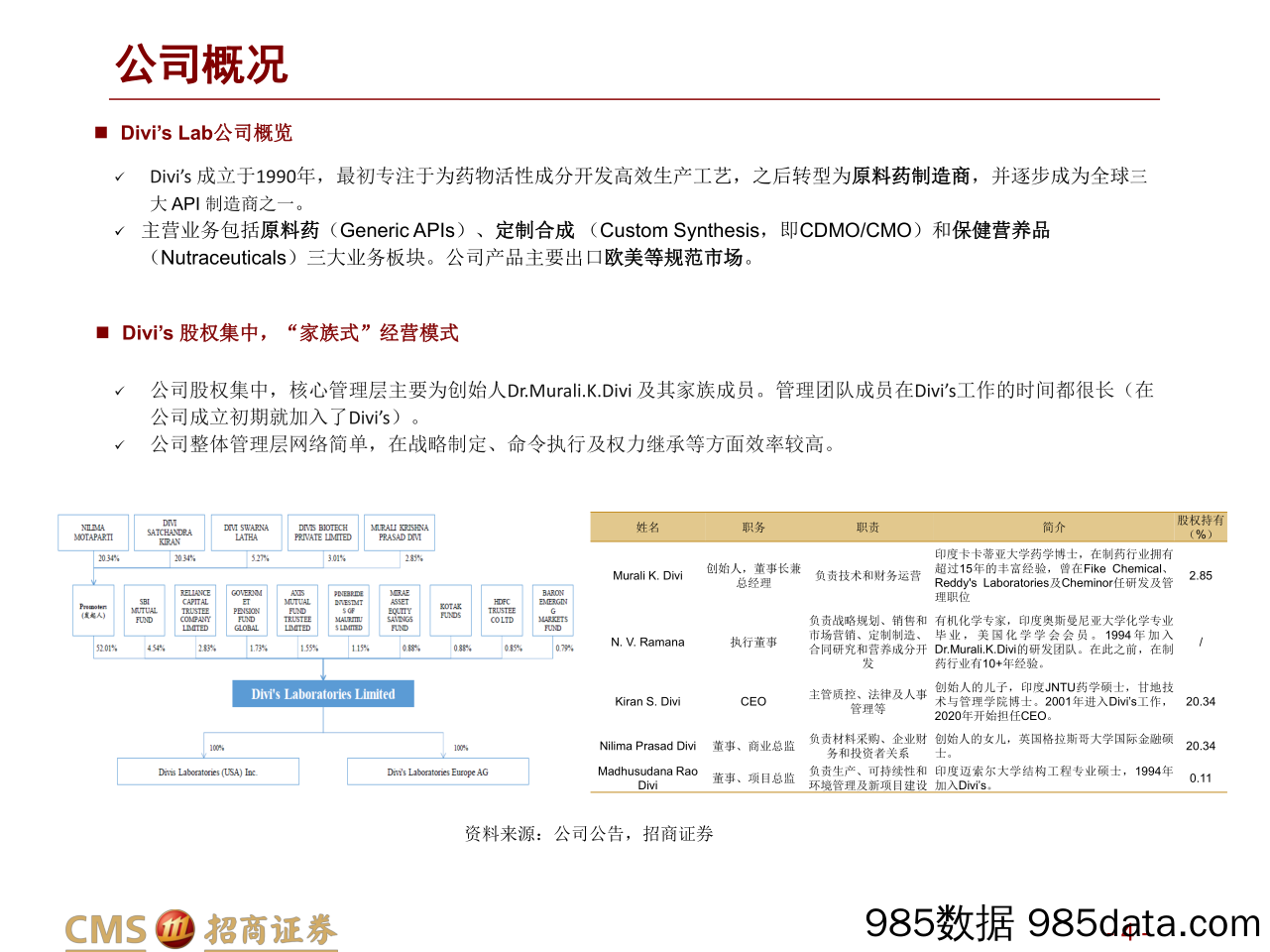Click the DIVIS BIOTECH PRIVATE LIMITED box
1270x952 pixels.
(323, 533)
